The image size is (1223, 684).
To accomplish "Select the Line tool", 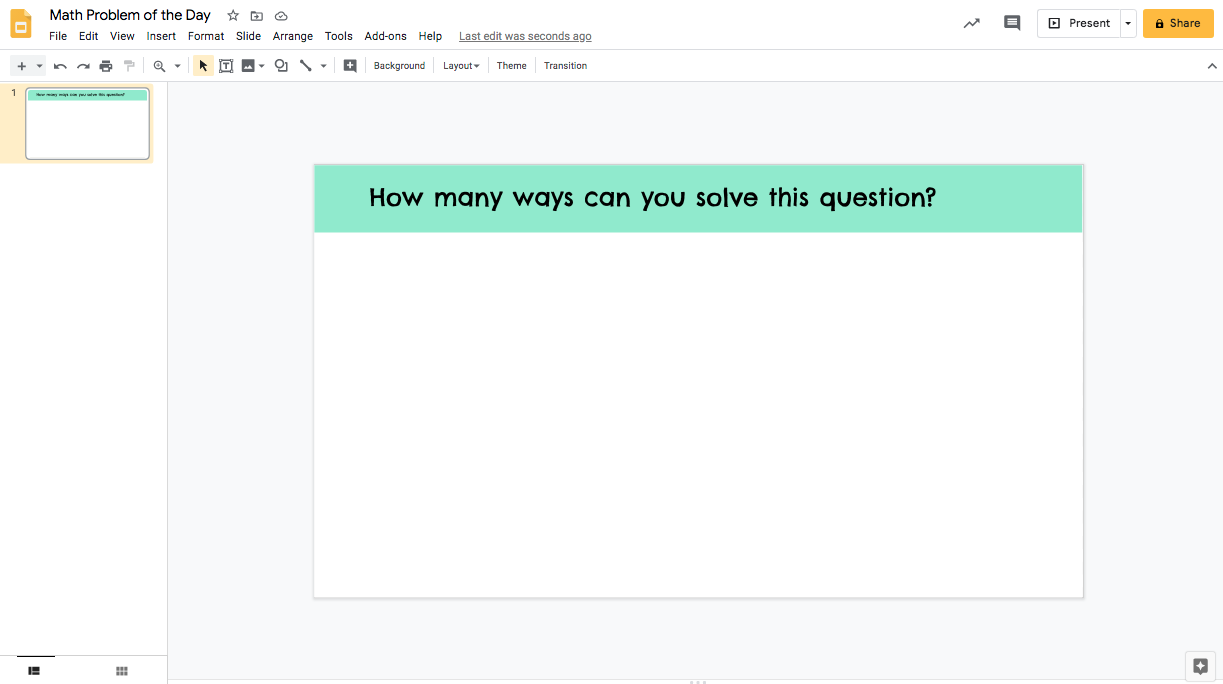I will click(305, 65).
